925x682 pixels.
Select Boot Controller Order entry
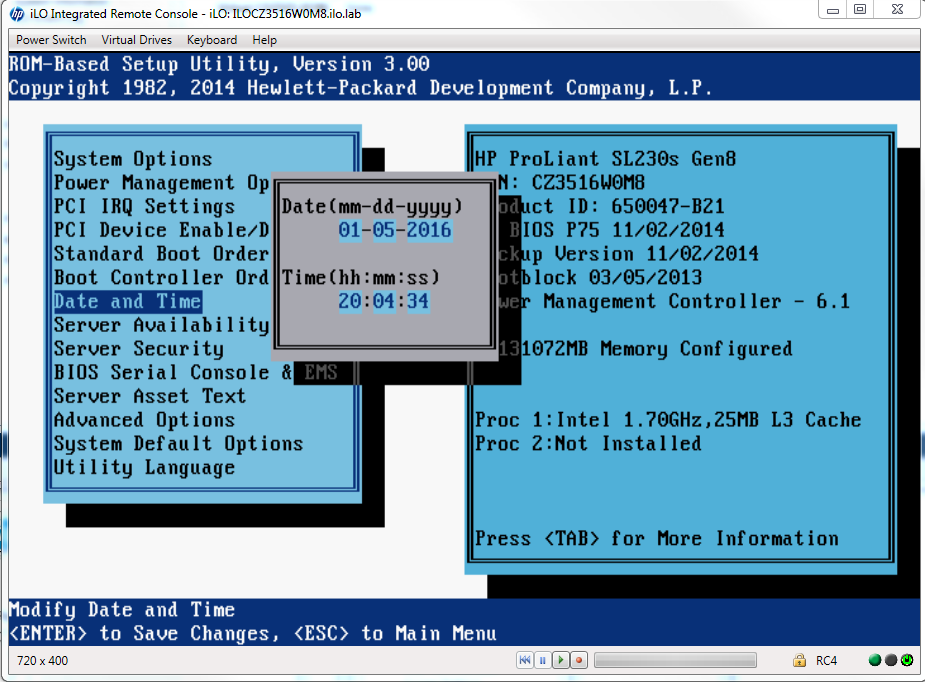coord(161,277)
